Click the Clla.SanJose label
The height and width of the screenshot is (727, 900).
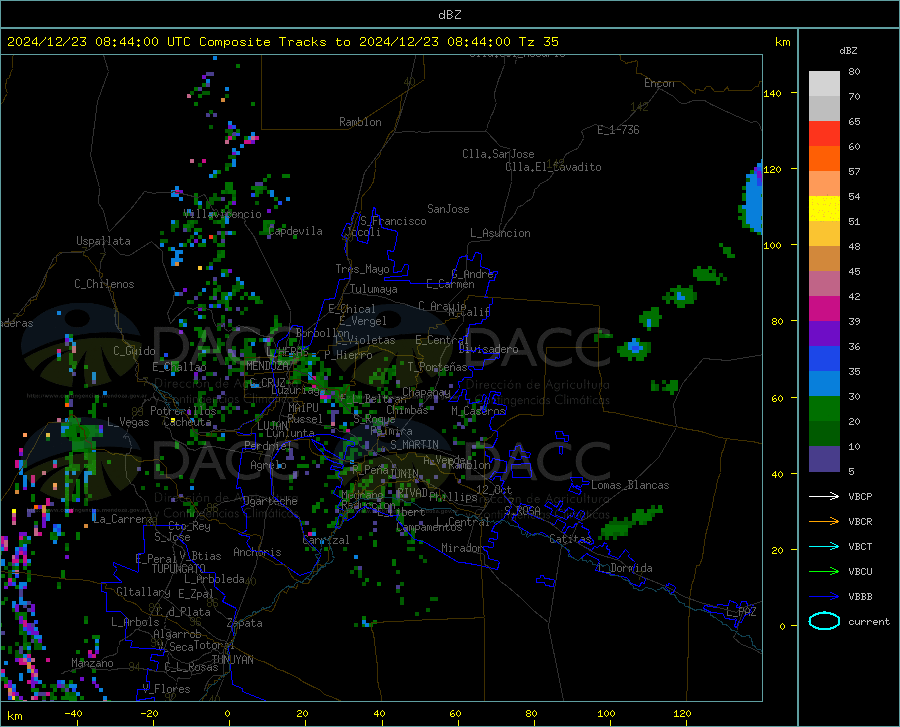(x=498, y=154)
